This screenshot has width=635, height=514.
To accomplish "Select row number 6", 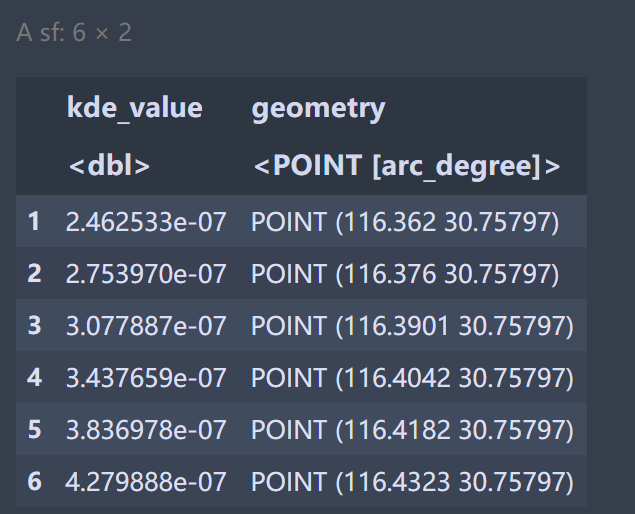I will tap(34, 481).
